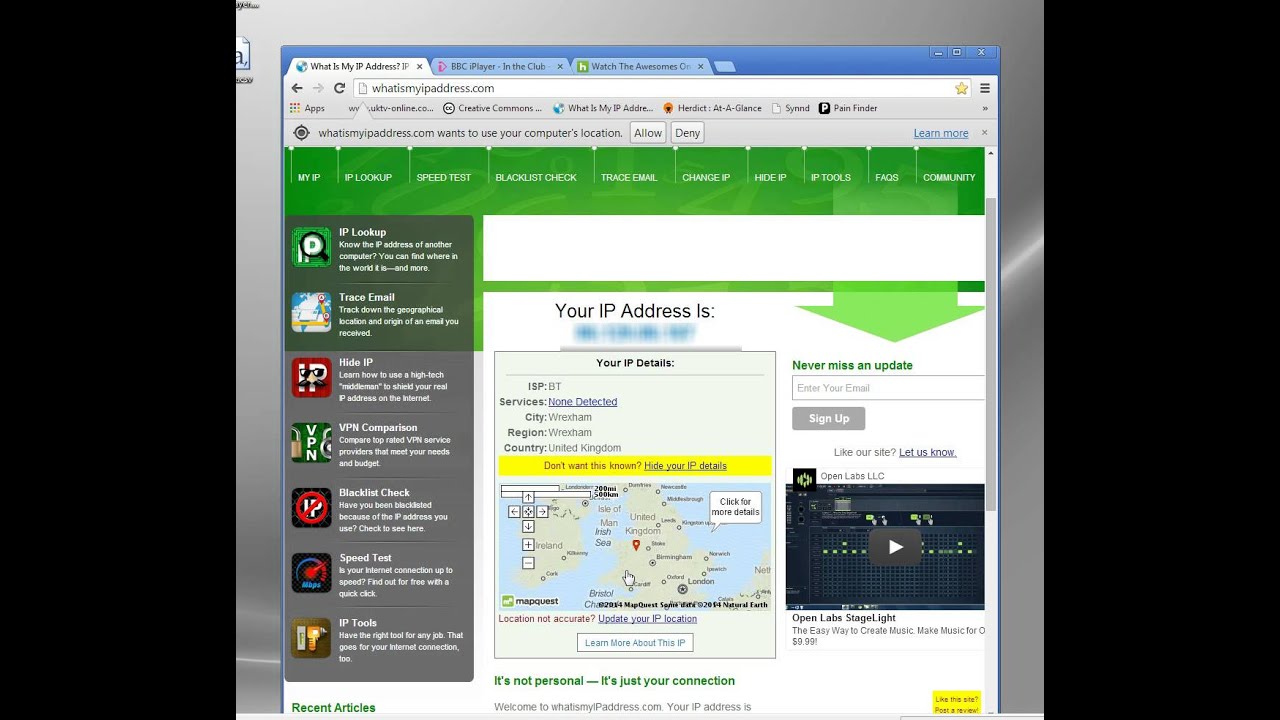The width and height of the screenshot is (1280, 720).
Task: Open the Pain Finder bookmark
Action: 848,108
